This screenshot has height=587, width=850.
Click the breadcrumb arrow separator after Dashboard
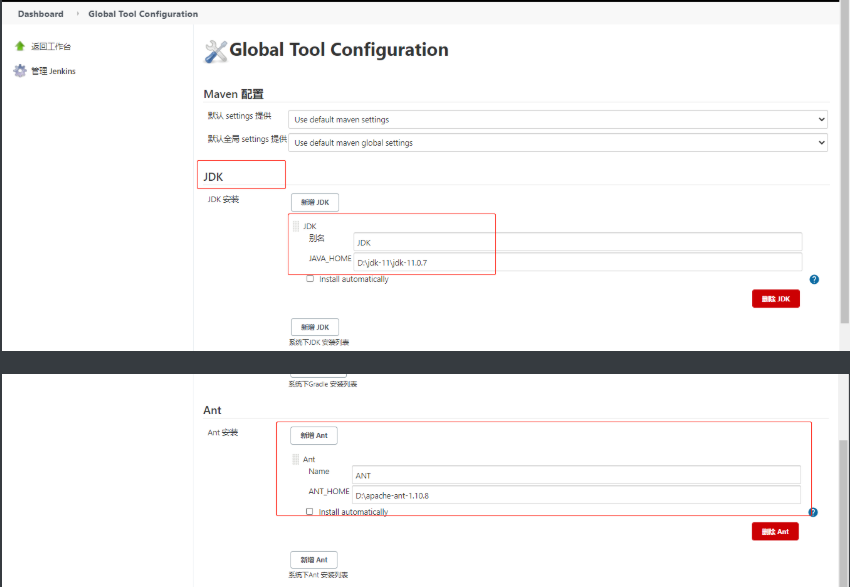pos(76,14)
